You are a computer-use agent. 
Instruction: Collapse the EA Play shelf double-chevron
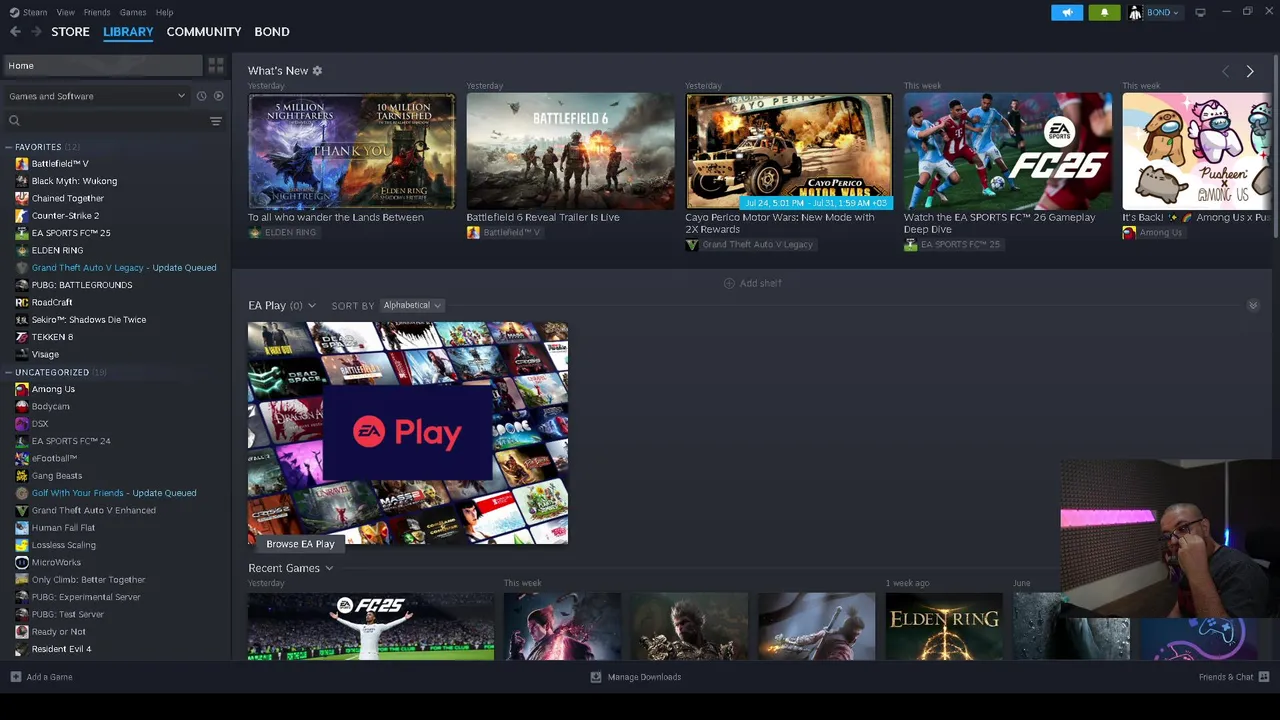(x=1253, y=305)
